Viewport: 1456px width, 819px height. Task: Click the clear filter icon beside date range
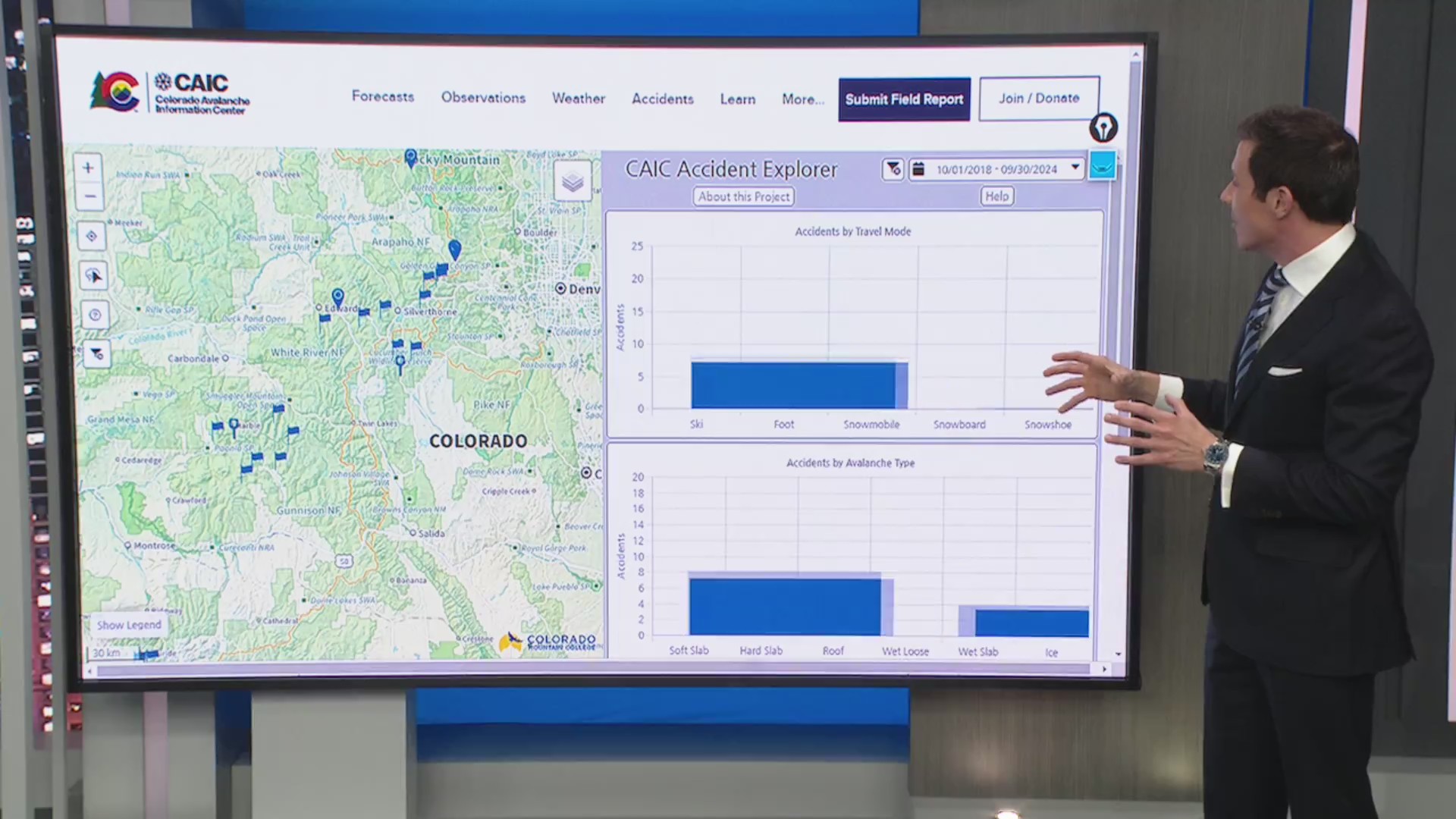pyautogui.click(x=893, y=169)
